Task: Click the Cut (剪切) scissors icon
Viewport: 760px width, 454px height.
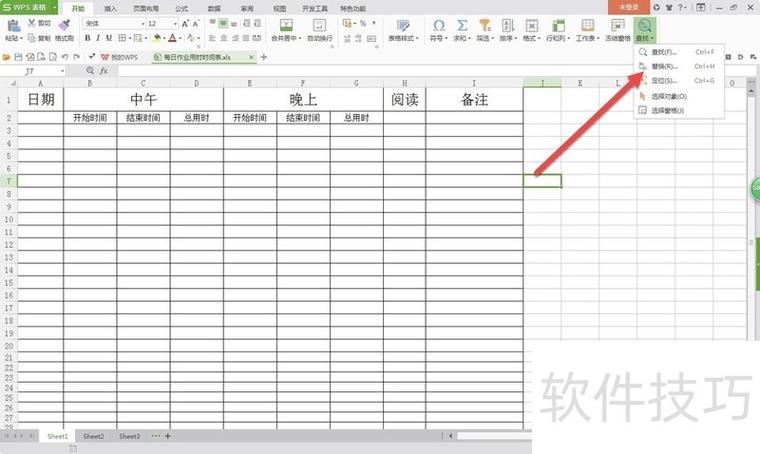Action: (32, 23)
